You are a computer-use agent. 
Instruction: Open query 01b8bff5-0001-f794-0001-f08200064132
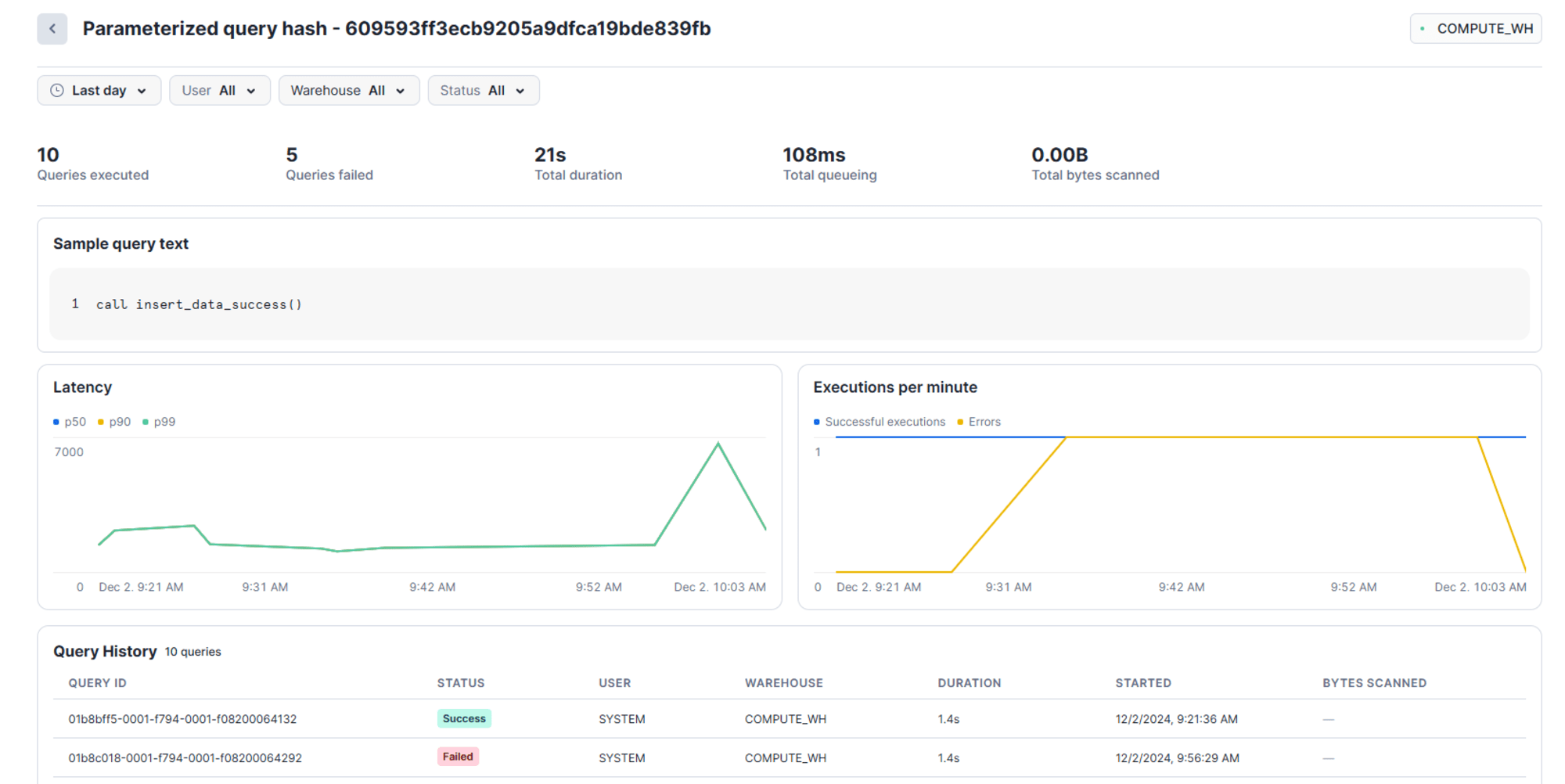point(182,719)
